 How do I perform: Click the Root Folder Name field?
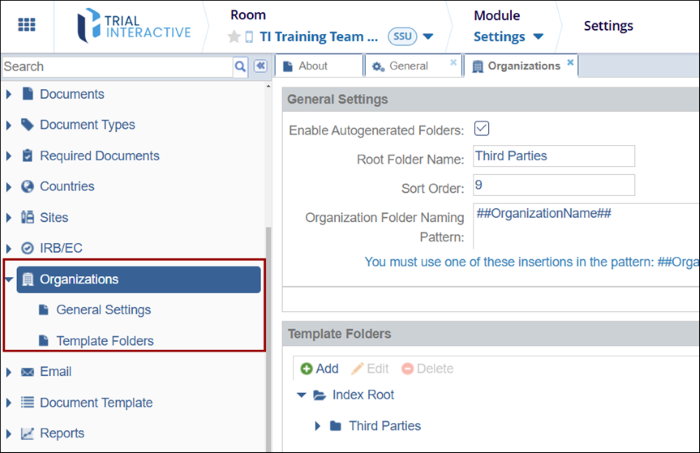pyautogui.click(x=554, y=156)
